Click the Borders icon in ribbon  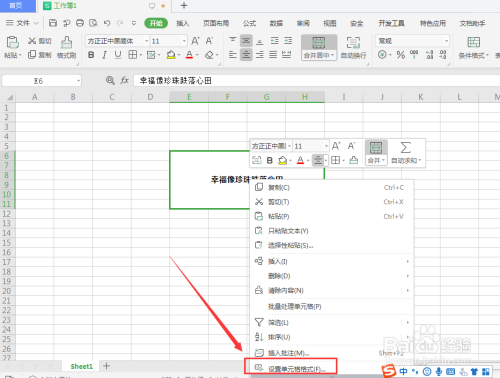[132, 55]
